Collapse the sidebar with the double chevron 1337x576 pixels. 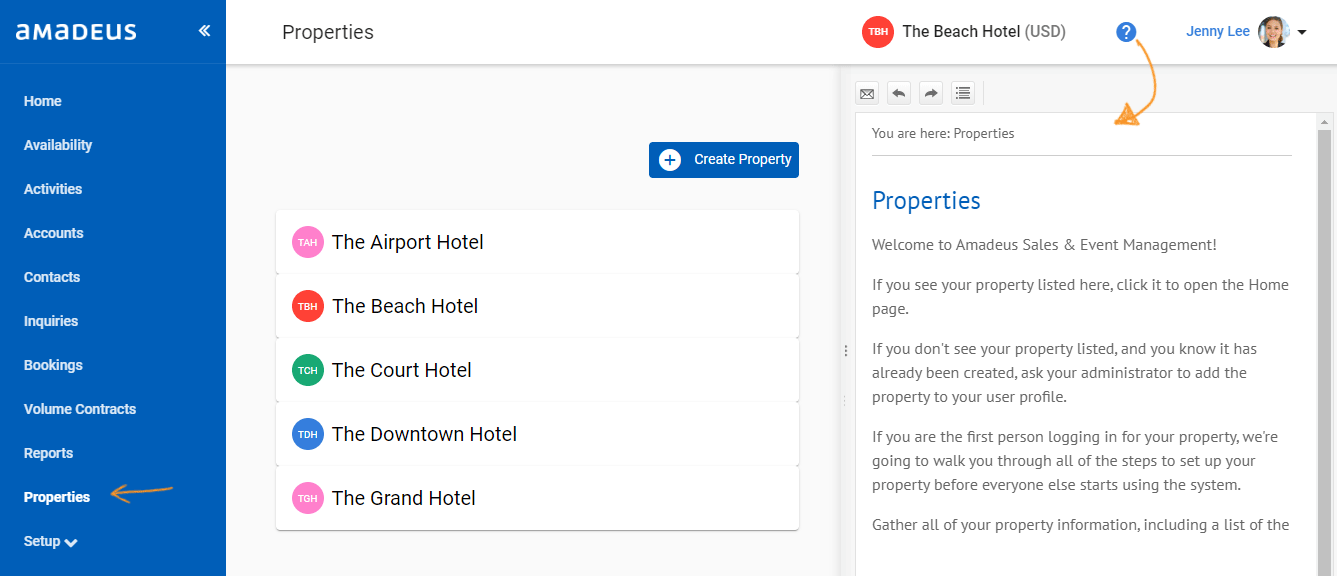pos(204,31)
